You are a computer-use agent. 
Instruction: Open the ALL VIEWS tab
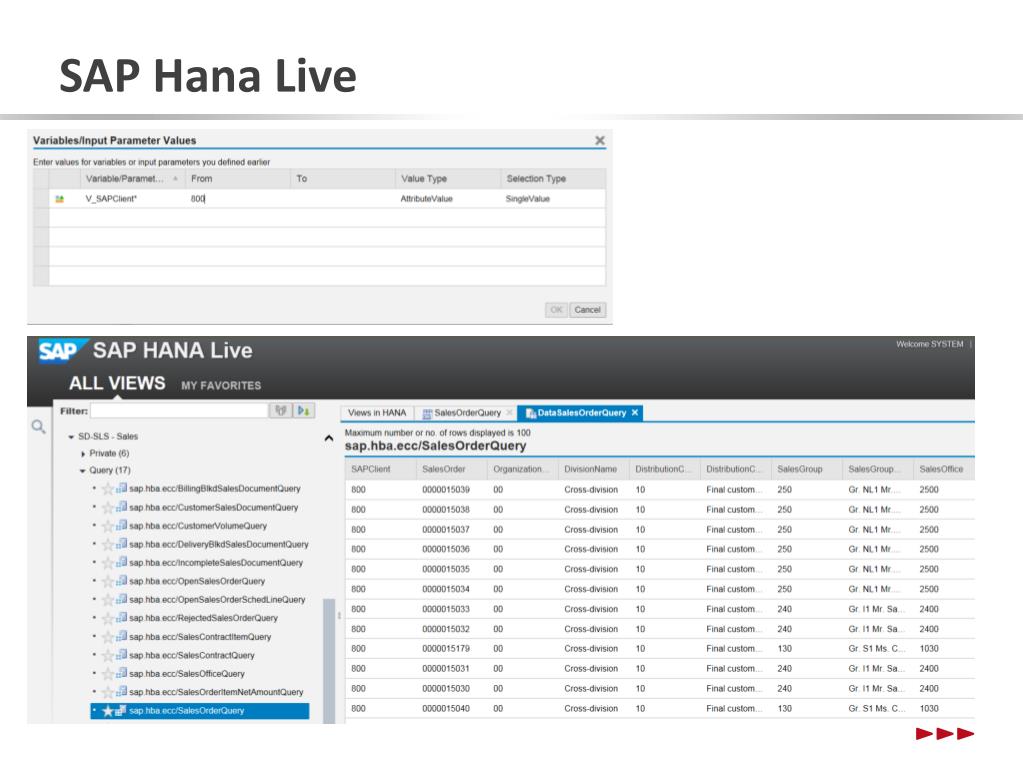[117, 384]
